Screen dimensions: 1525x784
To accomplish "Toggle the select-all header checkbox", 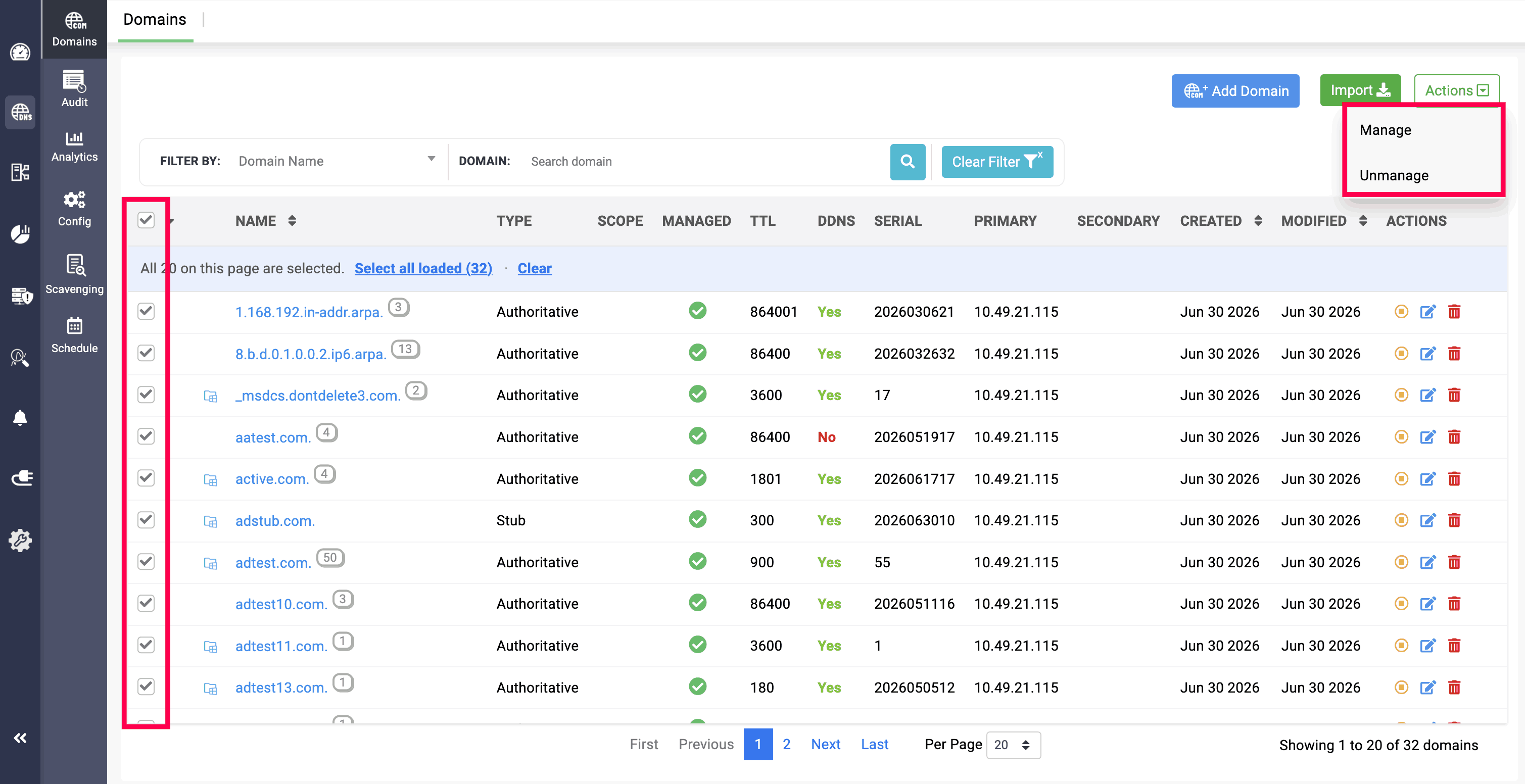I will tap(146, 220).
